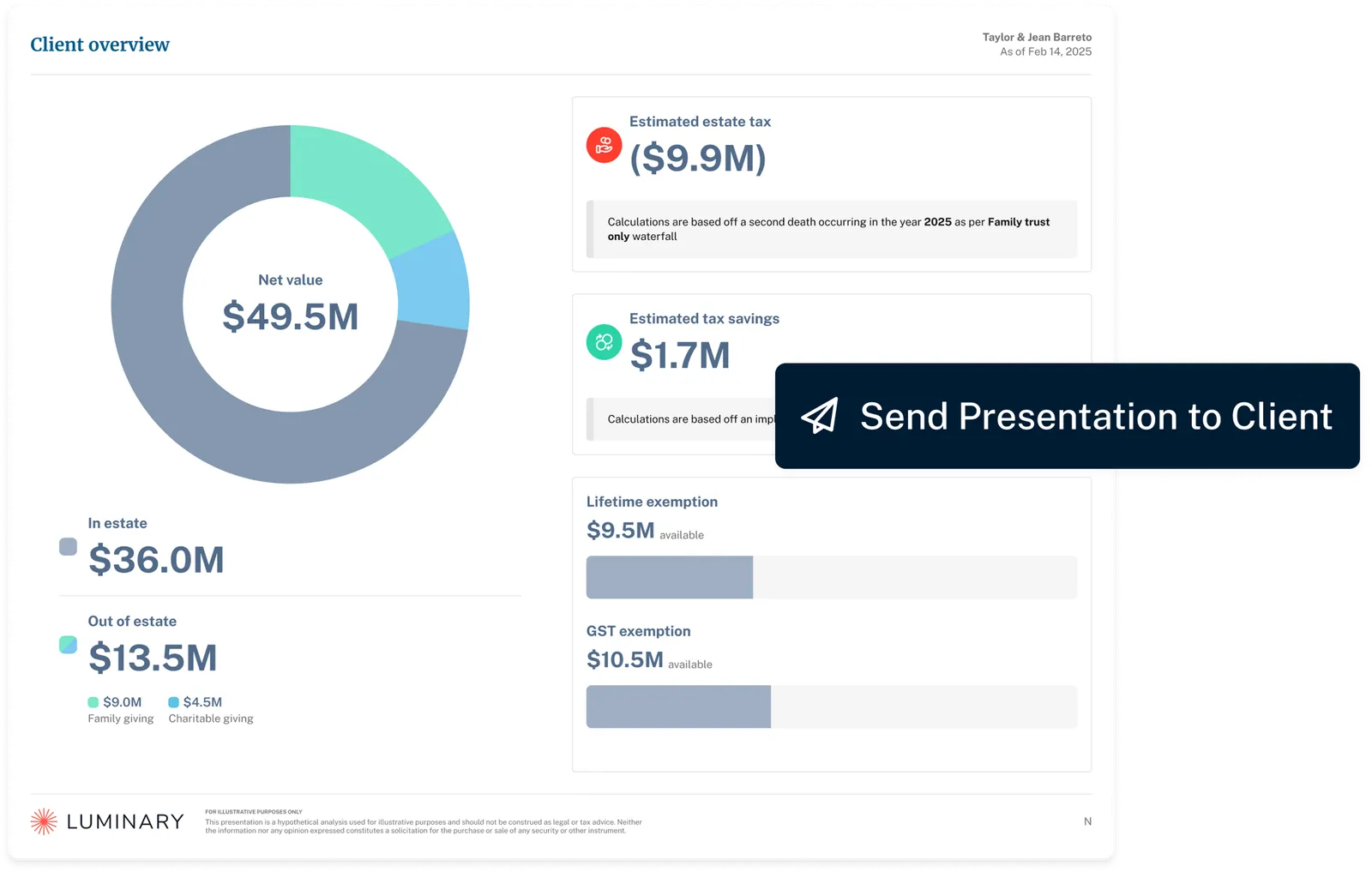Click the date "As of Feb 14, 2025"

point(1045,51)
